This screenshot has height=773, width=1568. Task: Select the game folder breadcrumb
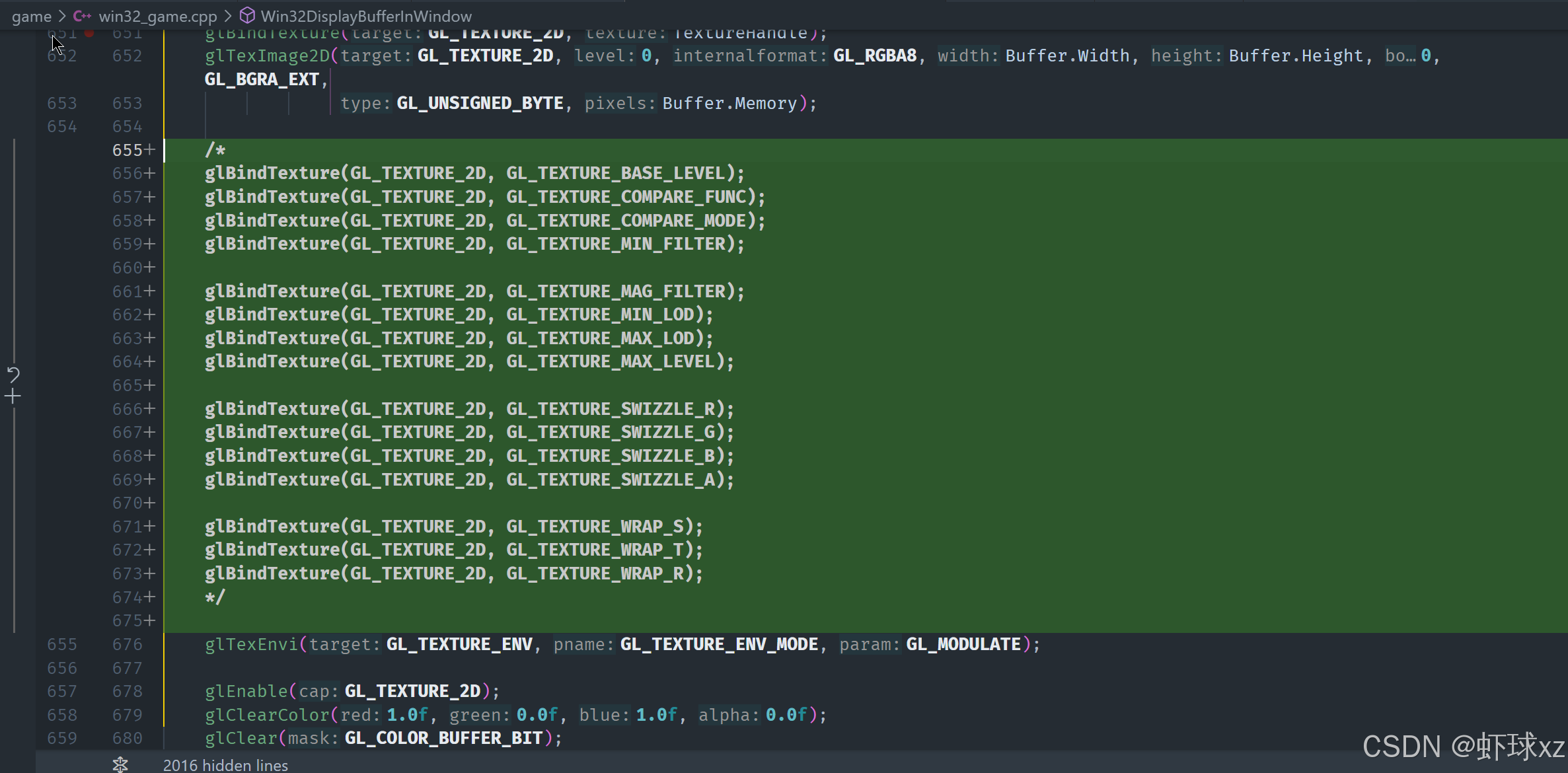(x=31, y=16)
